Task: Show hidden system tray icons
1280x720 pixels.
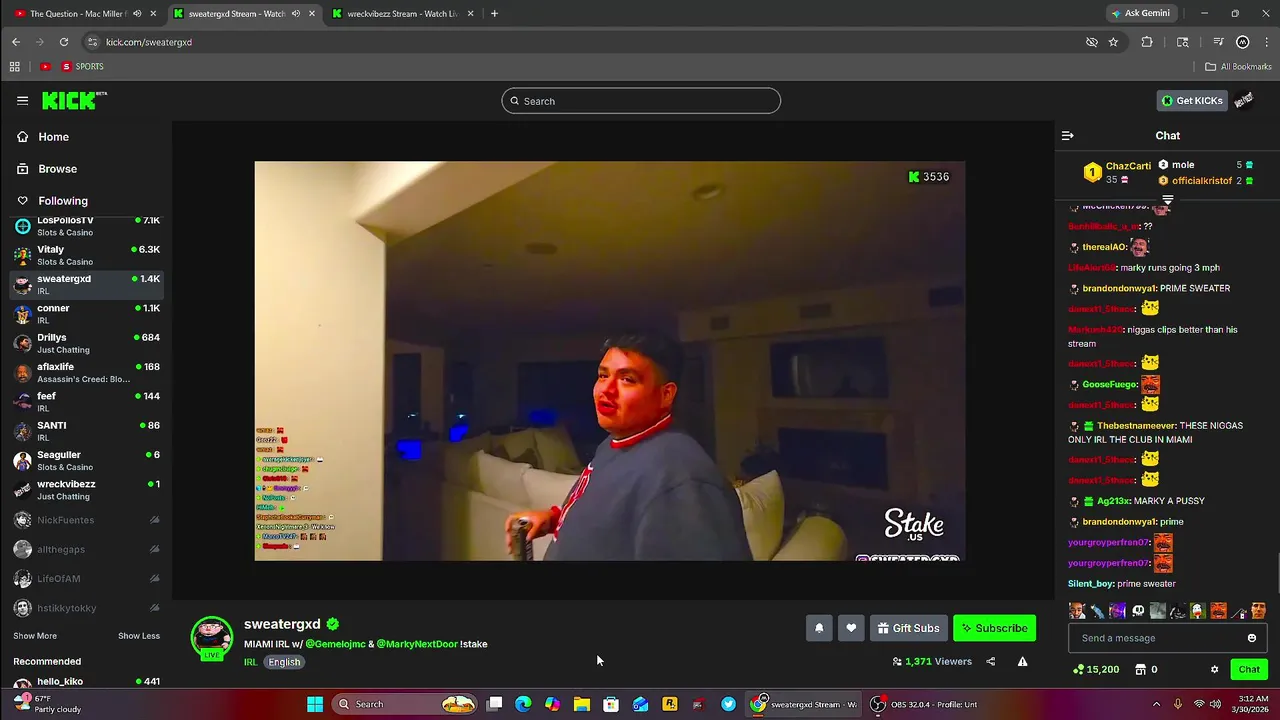Action: (x=1157, y=704)
